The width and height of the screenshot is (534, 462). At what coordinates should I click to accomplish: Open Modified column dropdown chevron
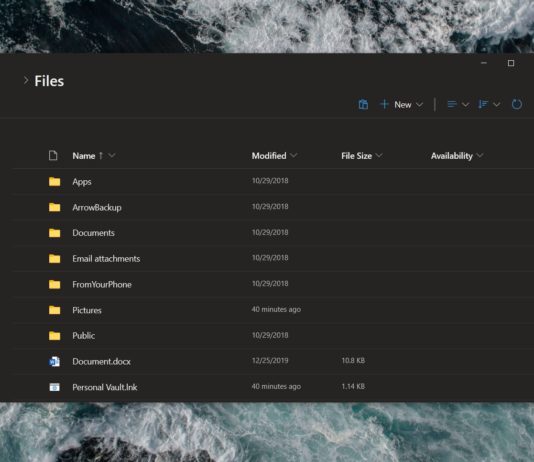(x=294, y=156)
